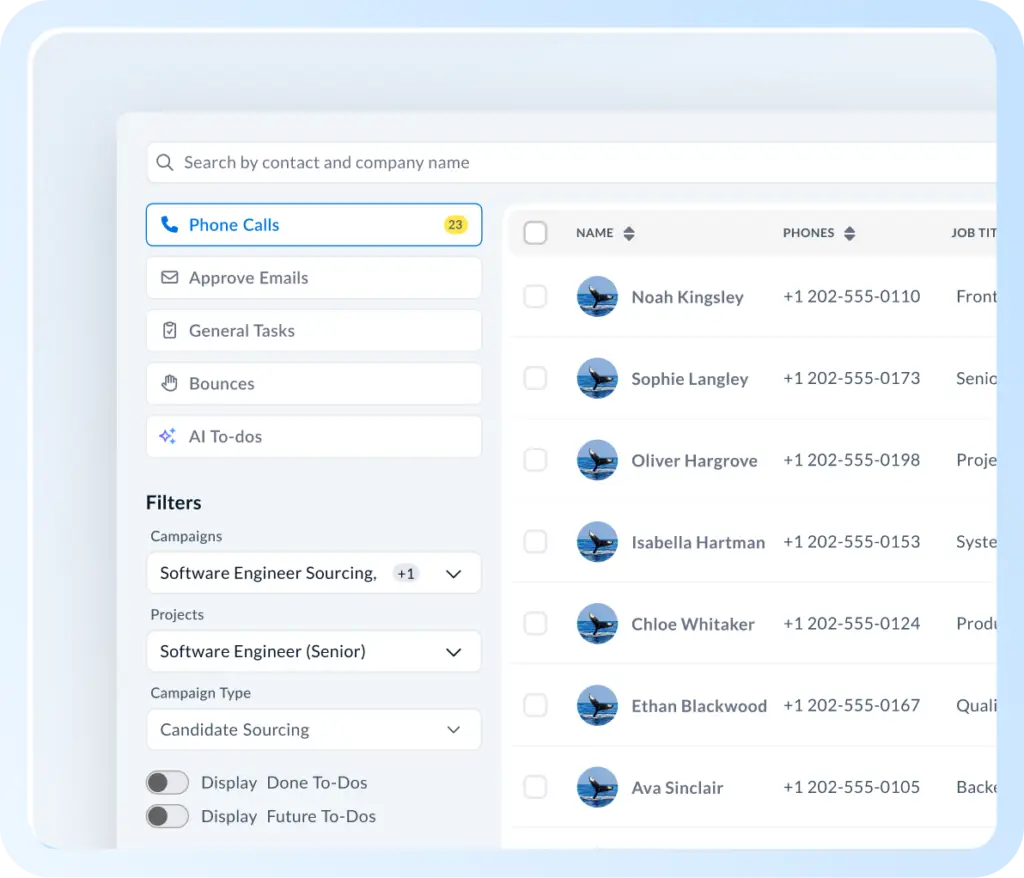Open Ethan Blackwood's contact name
Image resolution: width=1024 pixels, height=878 pixels.
pos(699,706)
